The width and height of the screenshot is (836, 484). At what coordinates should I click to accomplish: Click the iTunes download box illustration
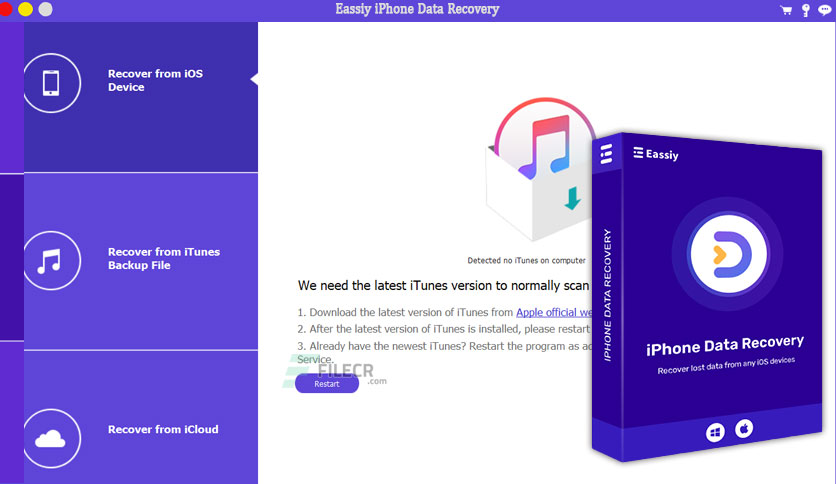click(x=540, y=168)
